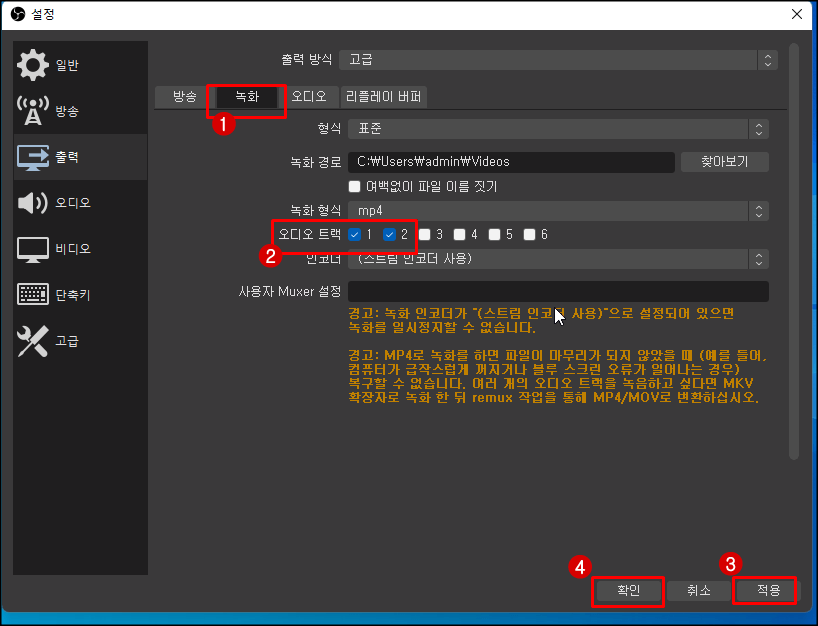Image resolution: width=818 pixels, height=626 pixels.
Task: Confirm settings with 확인 button
Action: [628, 591]
